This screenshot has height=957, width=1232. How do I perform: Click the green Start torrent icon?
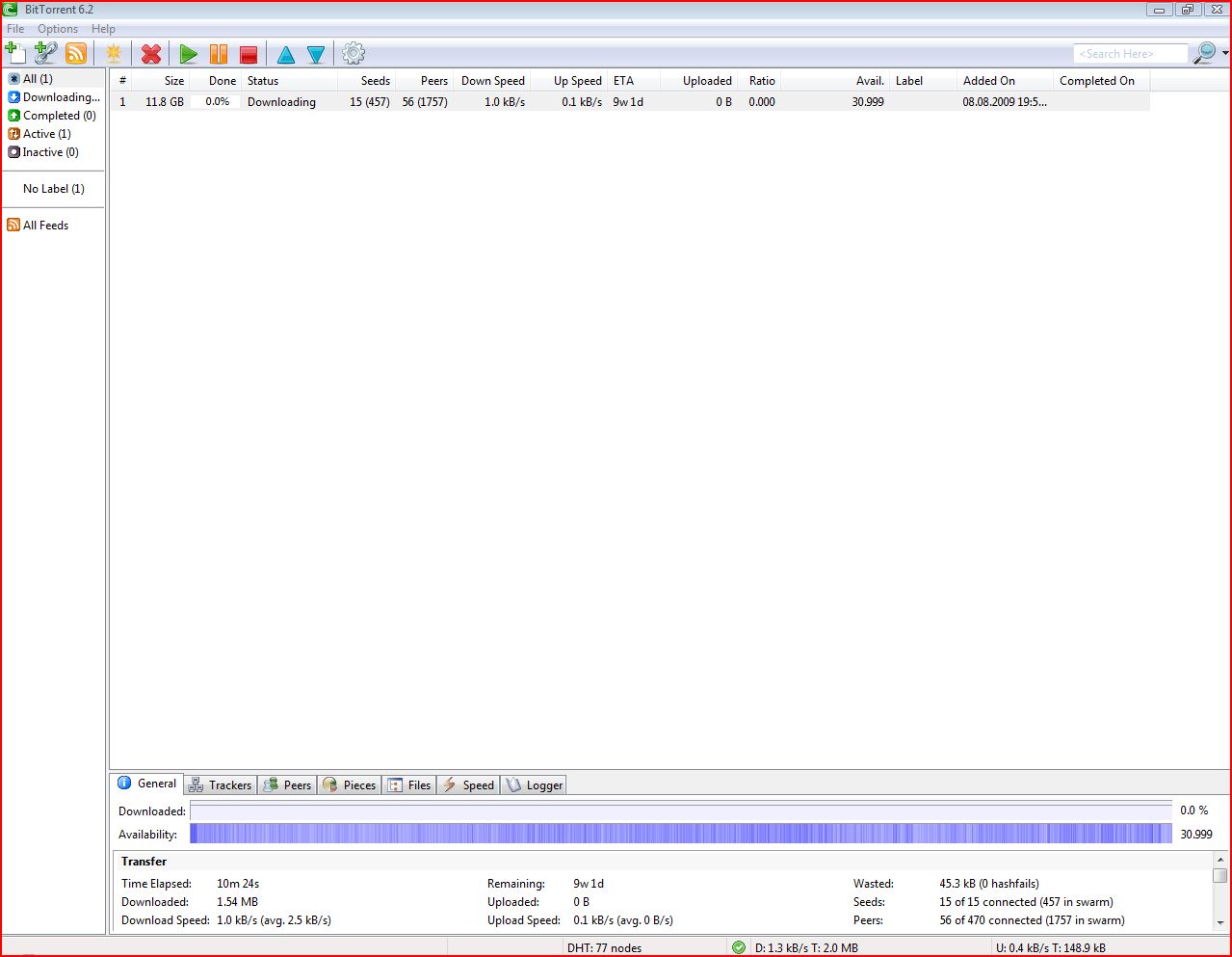point(189,54)
